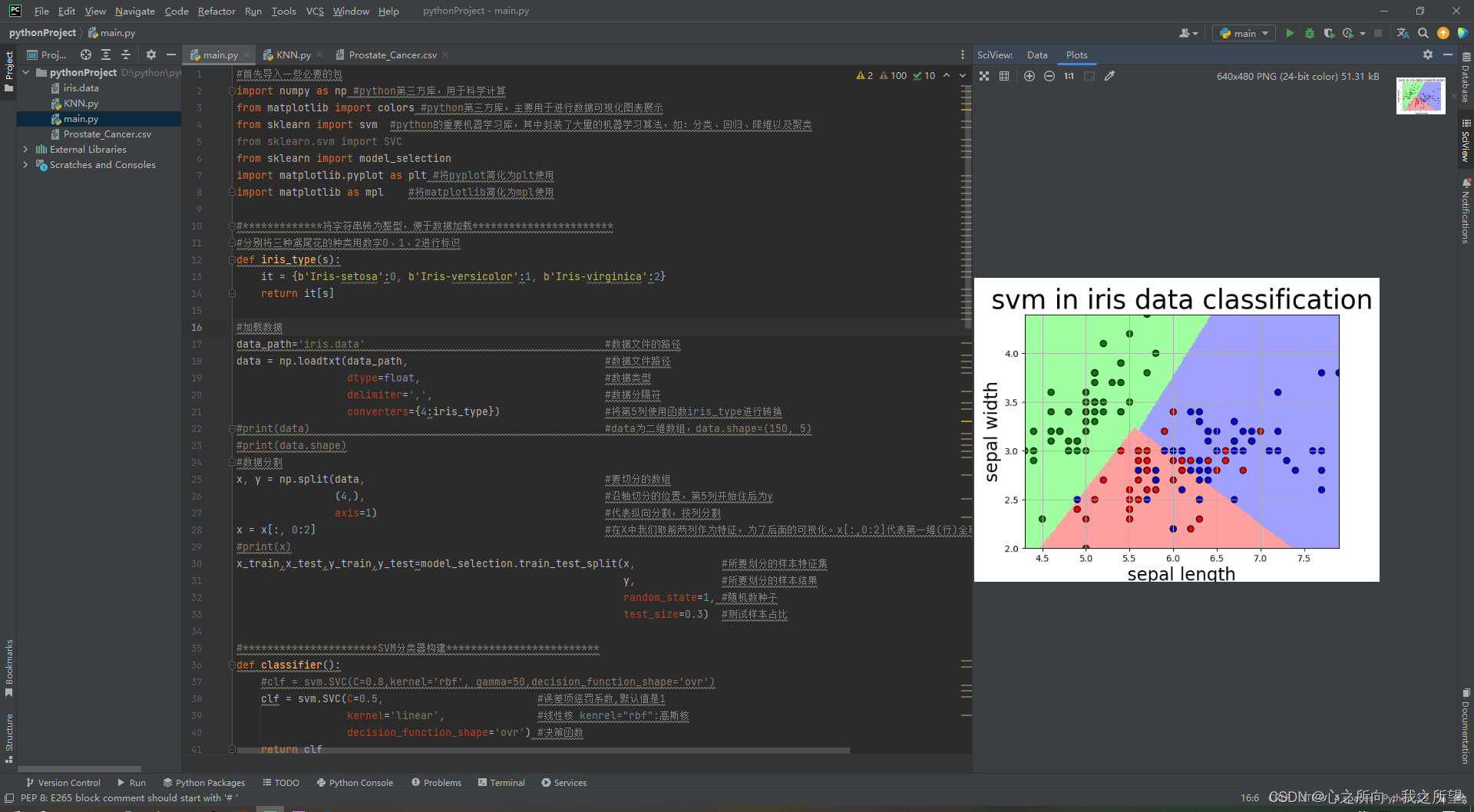Expand Scratches and Consoles node

[x=26, y=164]
